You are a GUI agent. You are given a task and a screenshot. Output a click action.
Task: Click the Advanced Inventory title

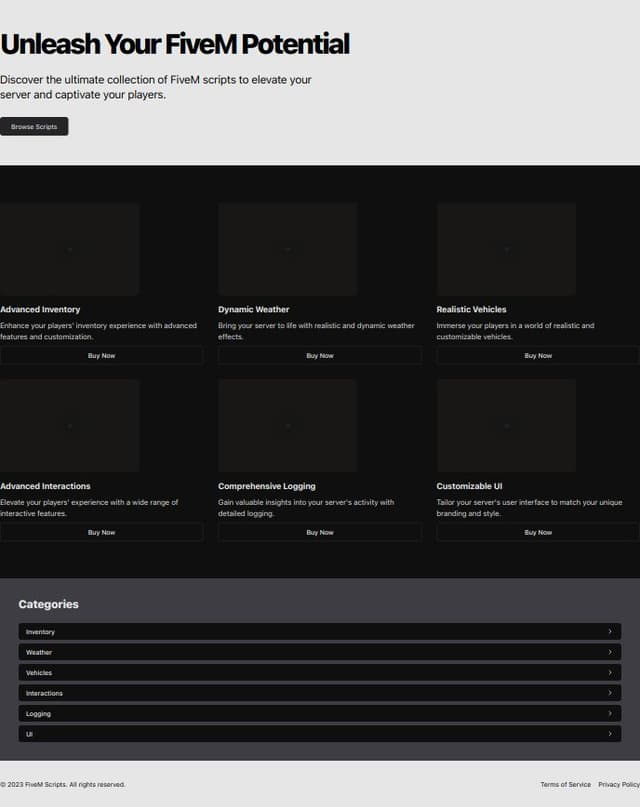coord(40,309)
